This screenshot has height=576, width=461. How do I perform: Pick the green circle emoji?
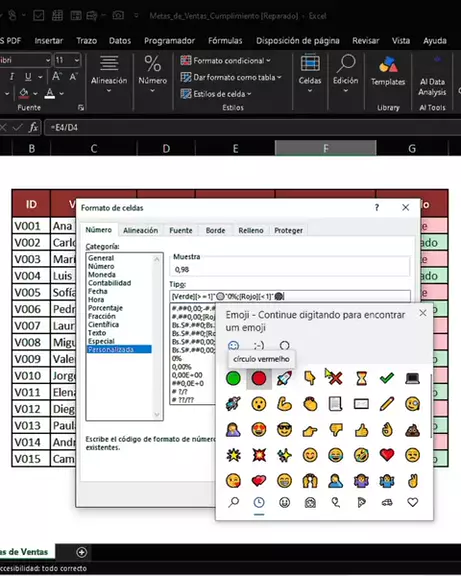coord(233,378)
